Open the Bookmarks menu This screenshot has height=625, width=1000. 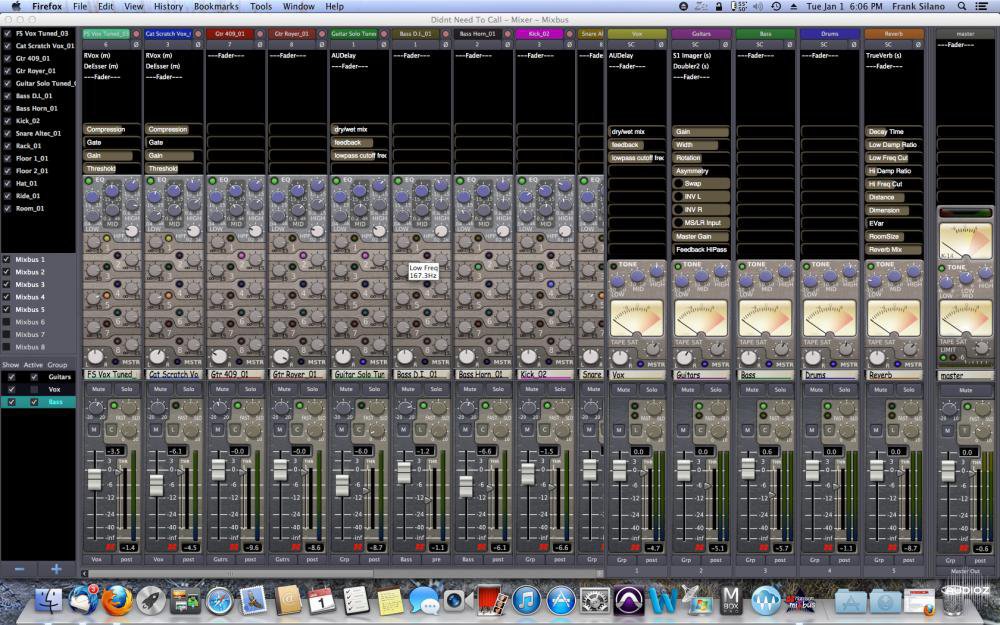pyautogui.click(x=216, y=6)
